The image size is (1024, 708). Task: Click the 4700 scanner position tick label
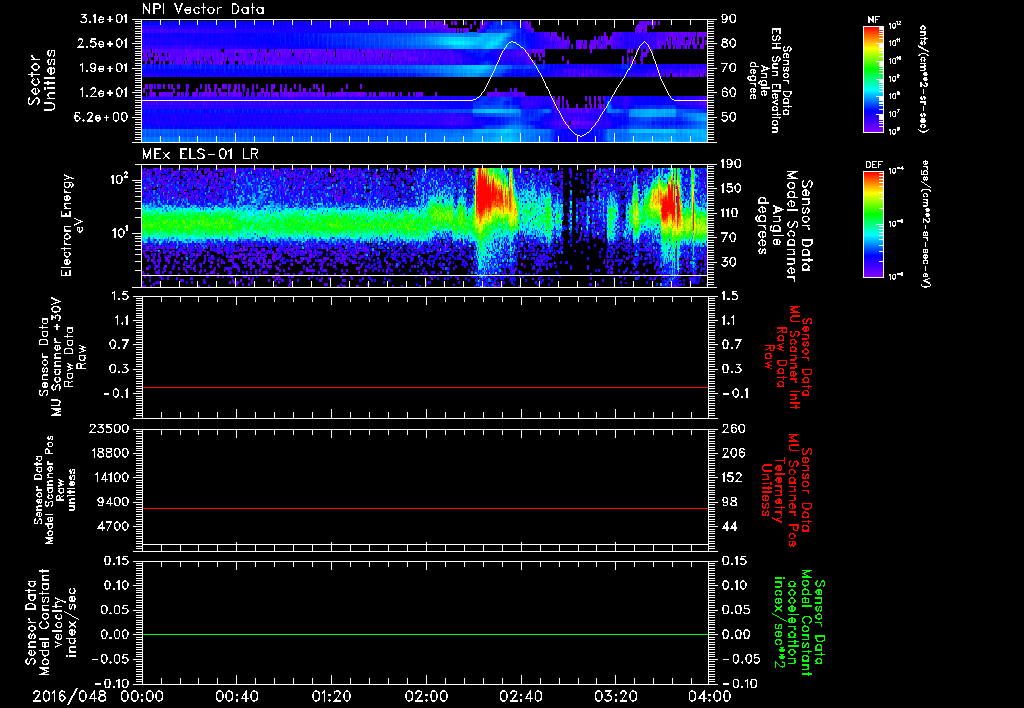116,526
